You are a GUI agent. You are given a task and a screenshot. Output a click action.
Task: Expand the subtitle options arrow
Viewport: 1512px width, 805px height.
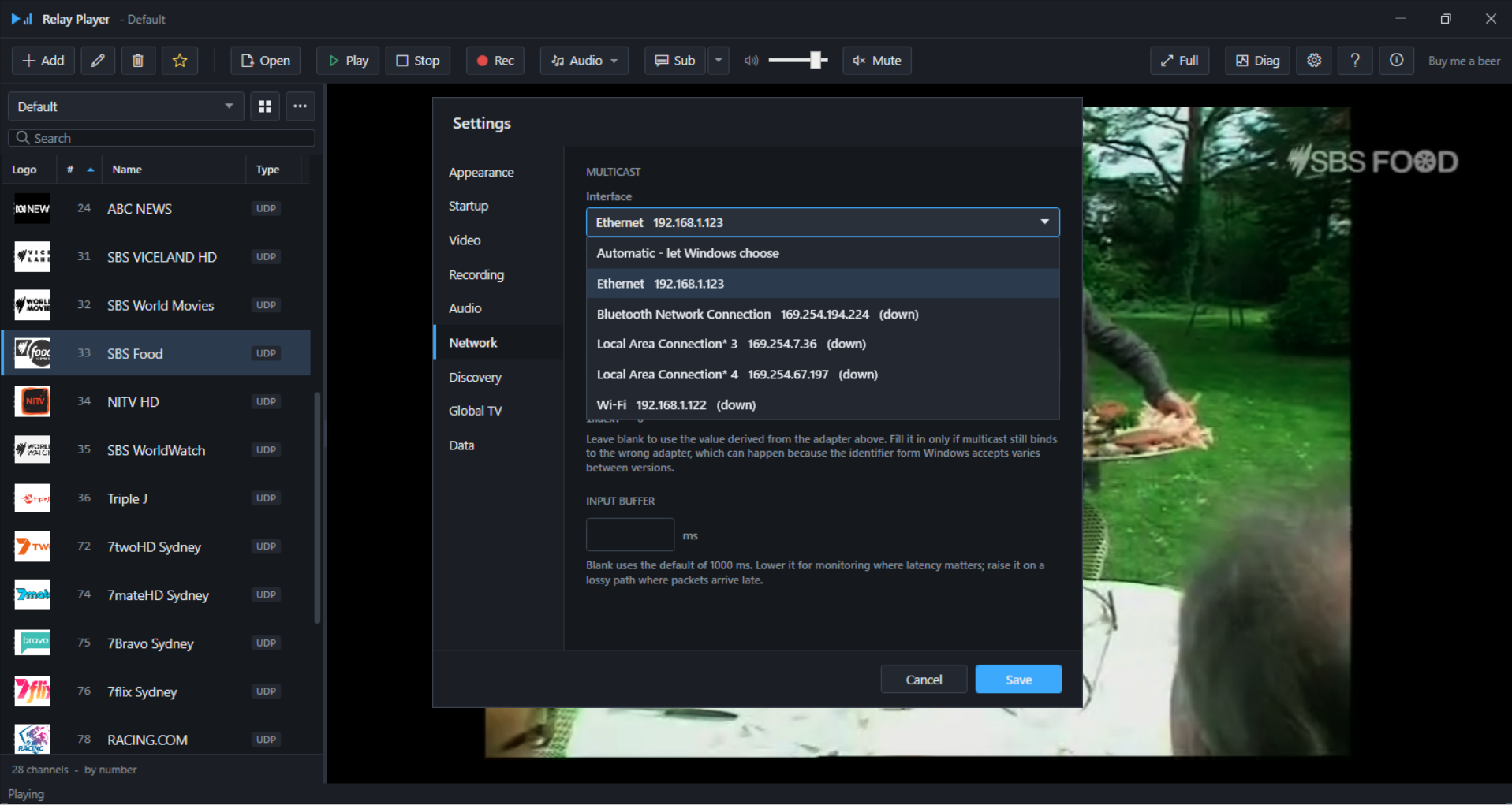tap(719, 61)
